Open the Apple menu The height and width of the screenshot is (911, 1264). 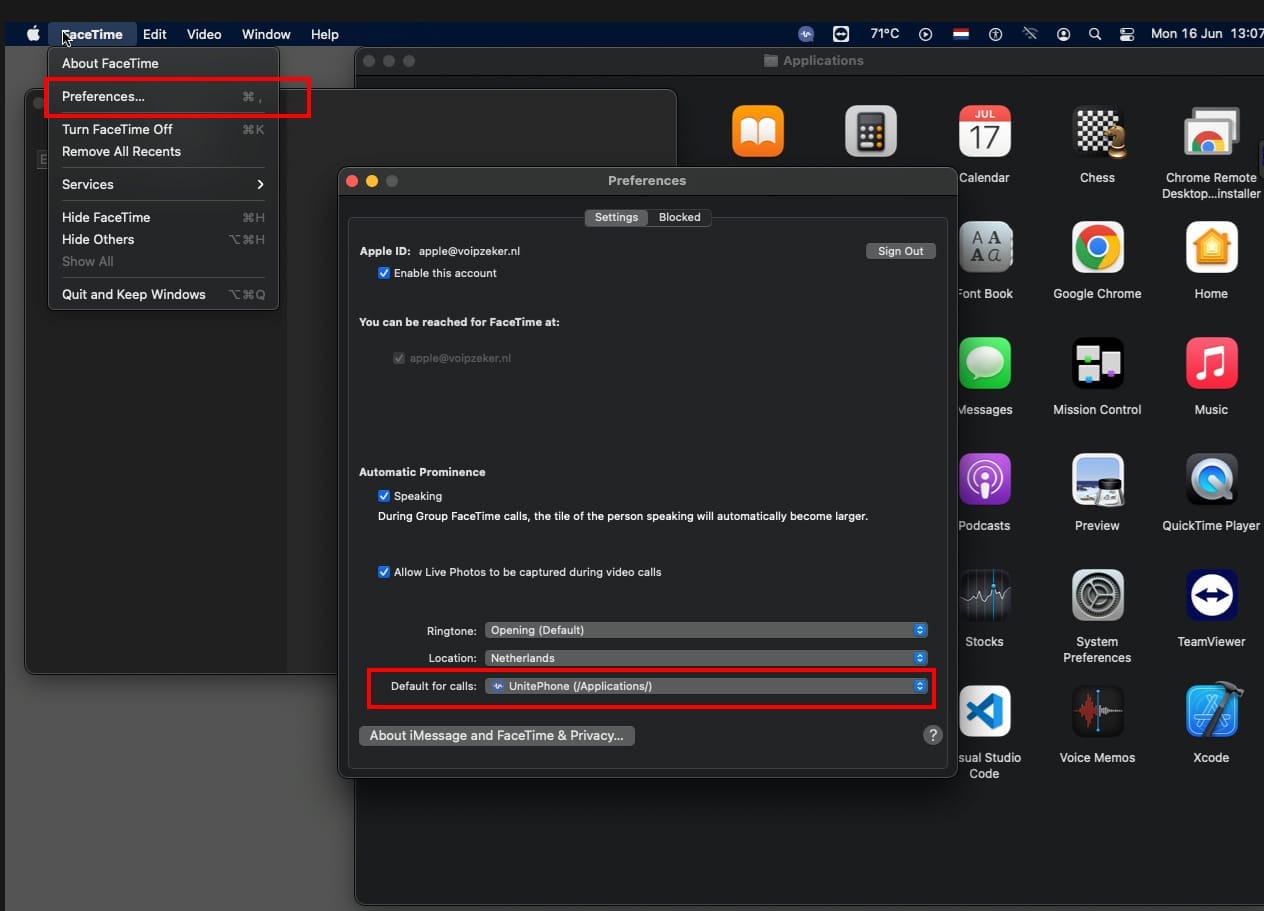tap(33, 34)
